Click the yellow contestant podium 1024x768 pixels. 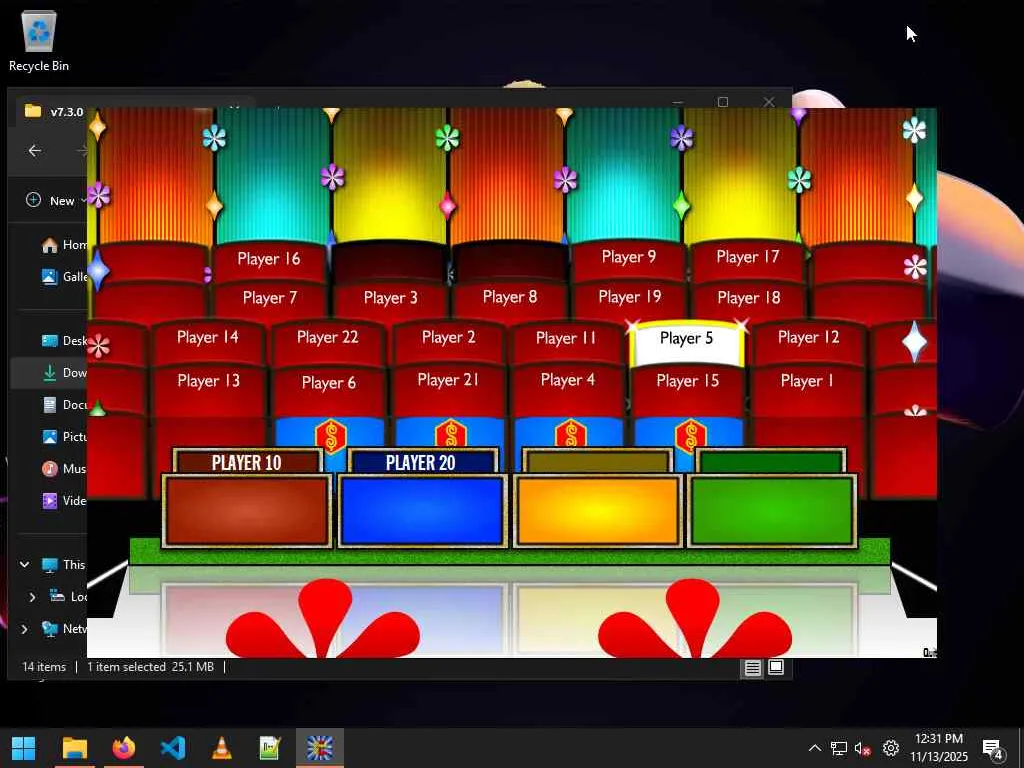(x=598, y=511)
